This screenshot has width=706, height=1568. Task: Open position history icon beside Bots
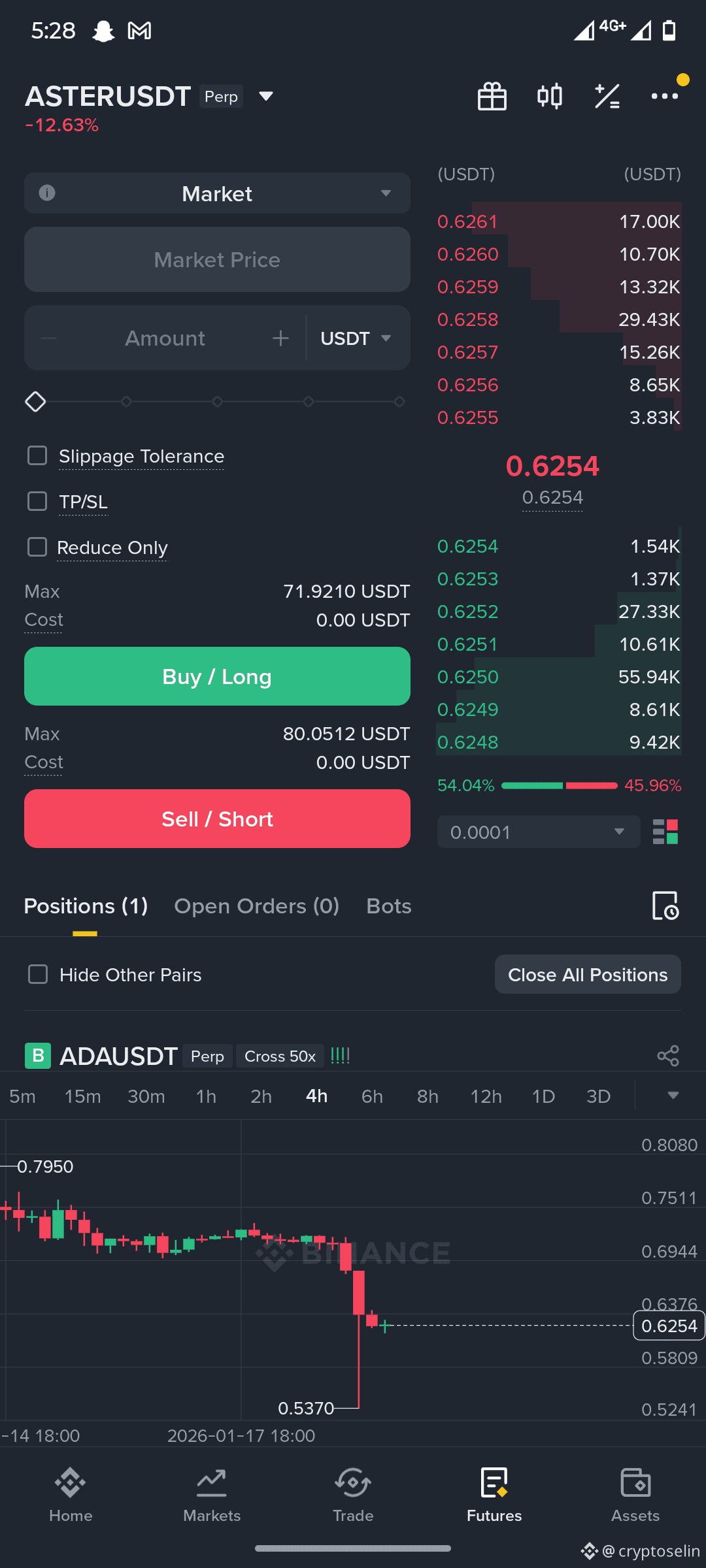pos(665,906)
